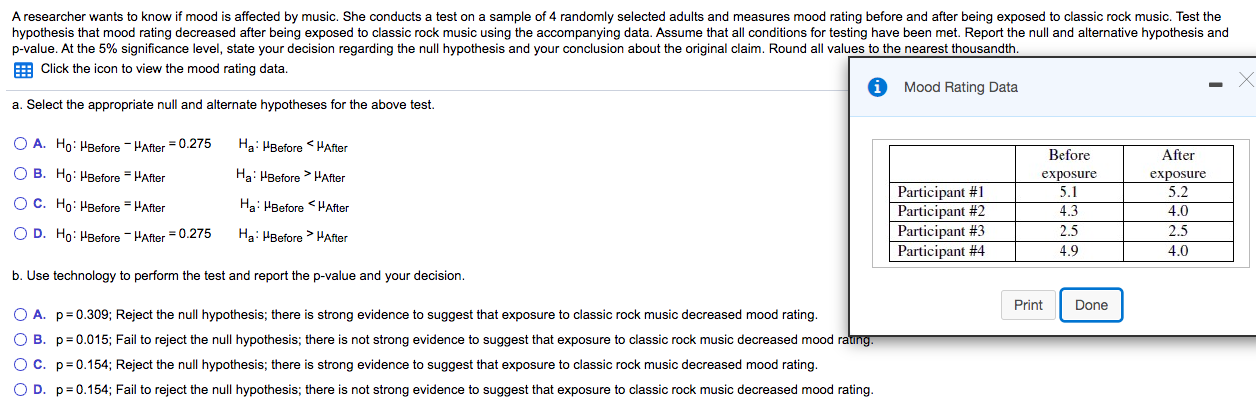The image size is (1256, 408).
Task: Click the Before exposure column header
Action: [1069, 164]
